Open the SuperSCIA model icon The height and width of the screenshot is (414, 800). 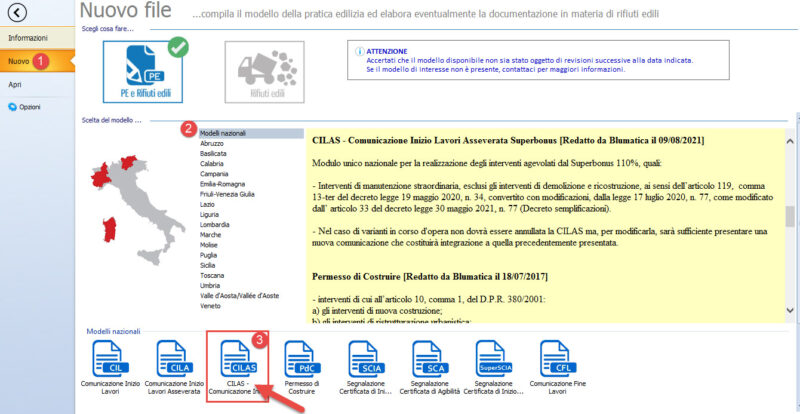492,367
